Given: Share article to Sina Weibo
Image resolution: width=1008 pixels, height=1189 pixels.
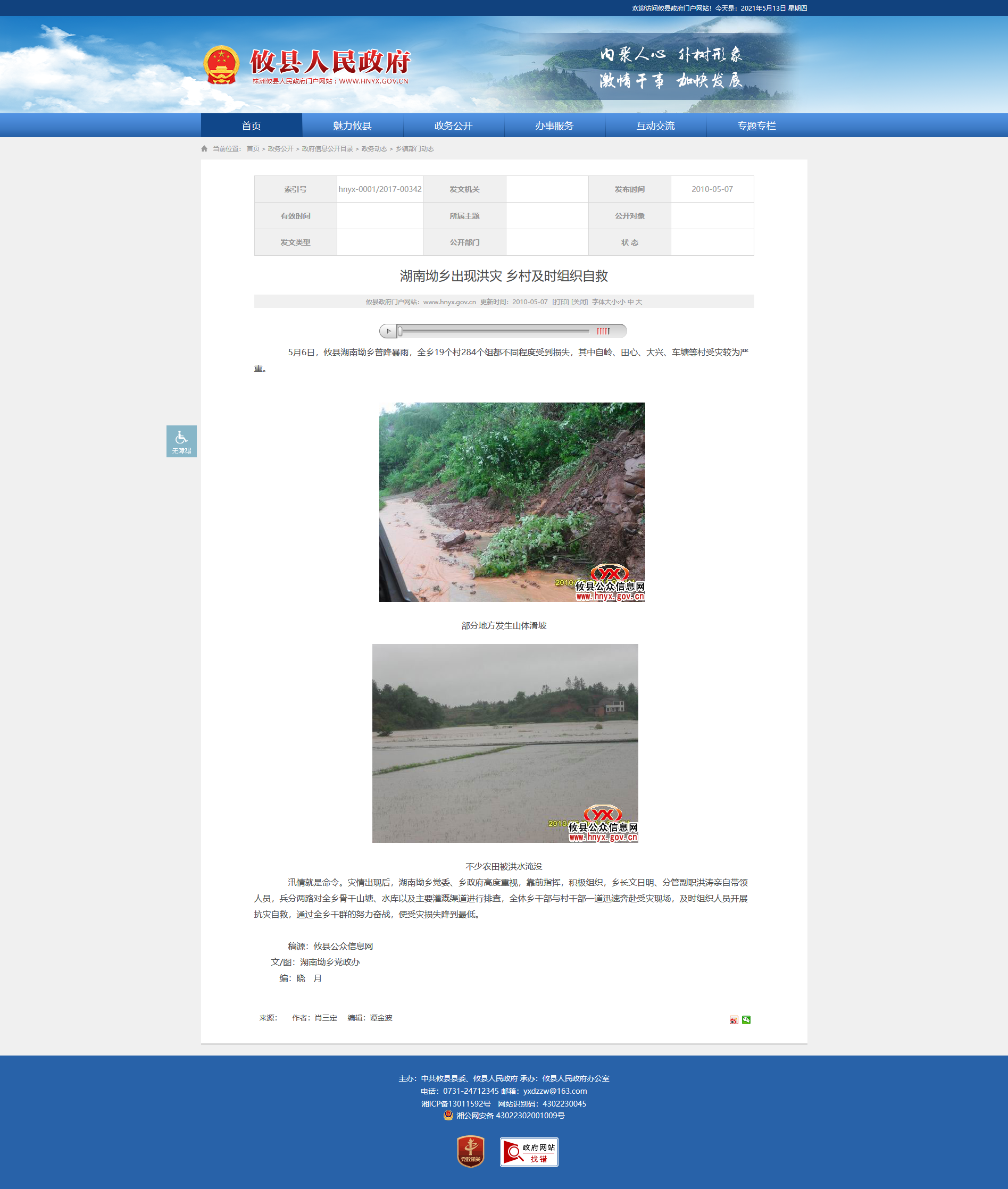Looking at the screenshot, I should [x=734, y=1020].
